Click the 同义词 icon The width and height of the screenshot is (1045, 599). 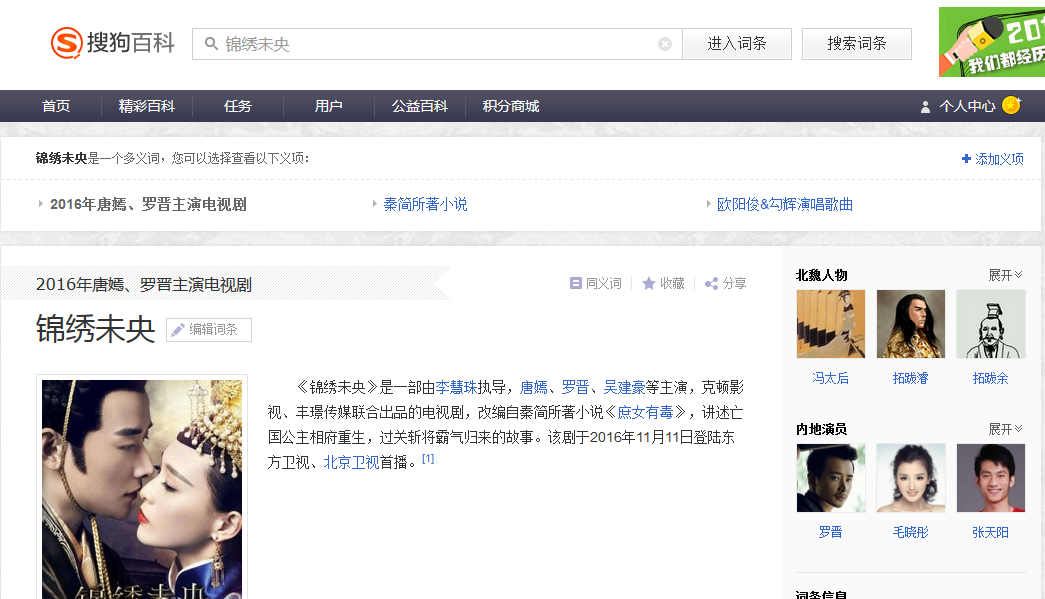point(576,283)
